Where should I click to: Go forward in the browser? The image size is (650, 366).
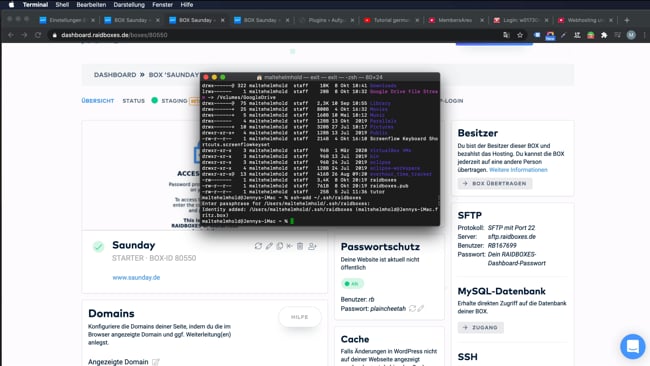click(x=24, y=35)
